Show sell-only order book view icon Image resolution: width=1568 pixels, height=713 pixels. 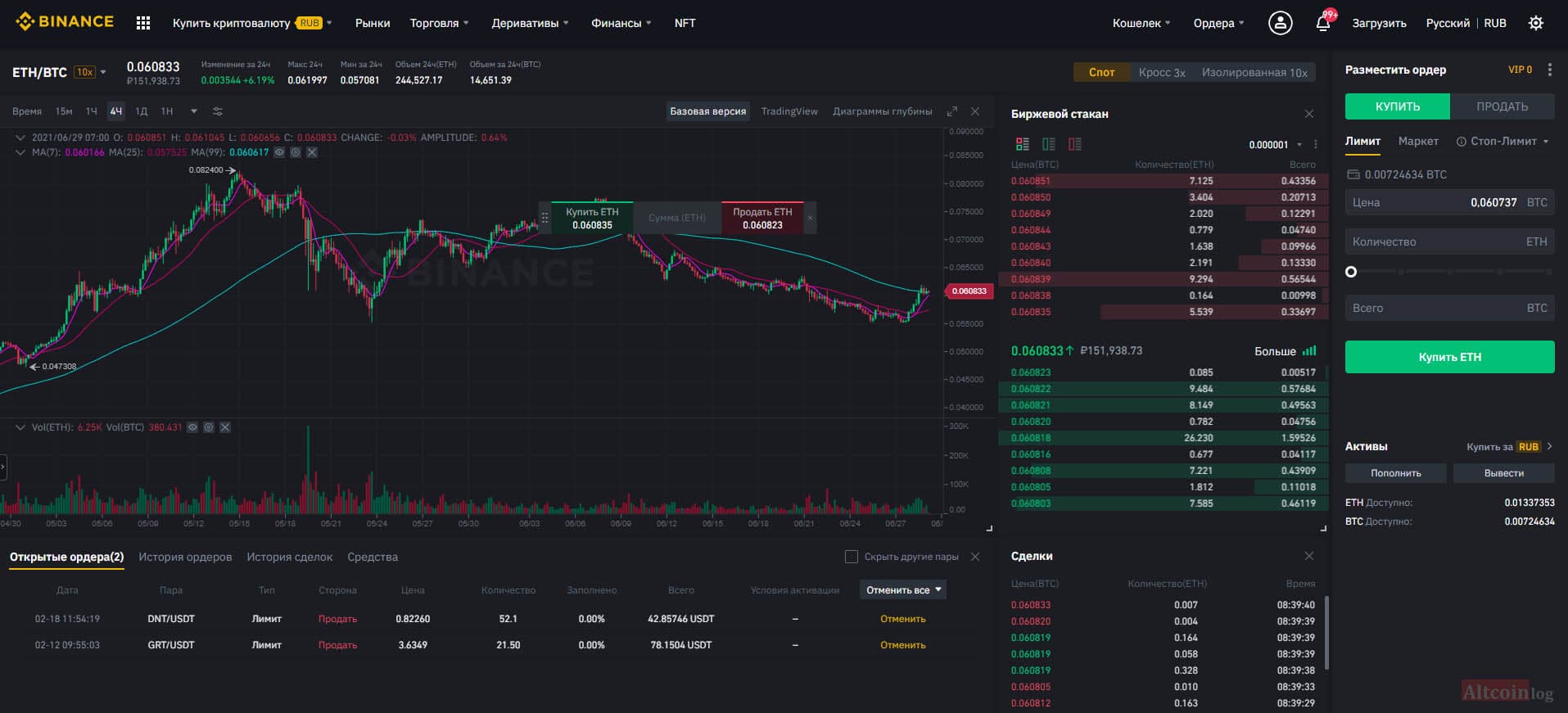point(1075,144)
